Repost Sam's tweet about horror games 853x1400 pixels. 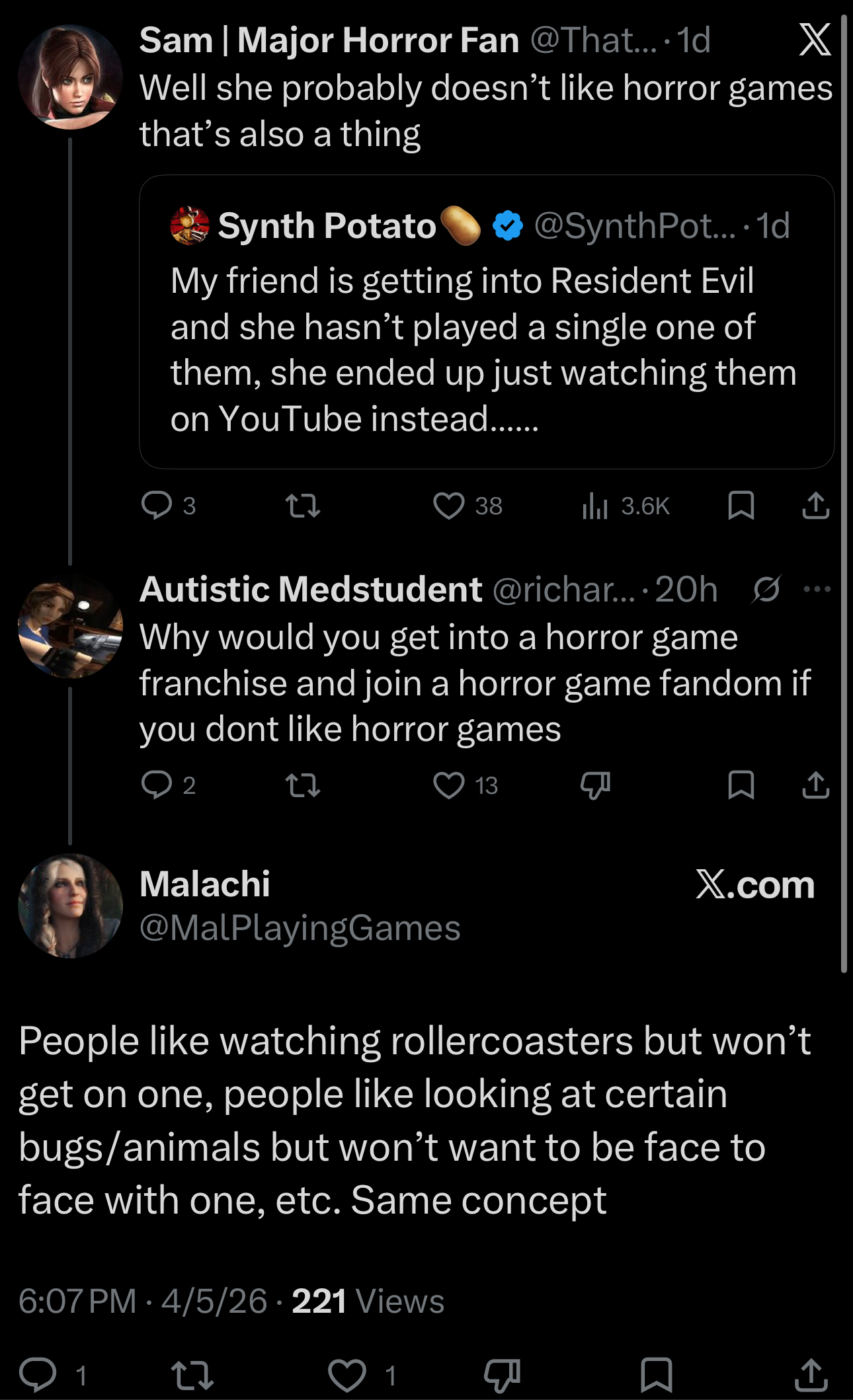303,506
